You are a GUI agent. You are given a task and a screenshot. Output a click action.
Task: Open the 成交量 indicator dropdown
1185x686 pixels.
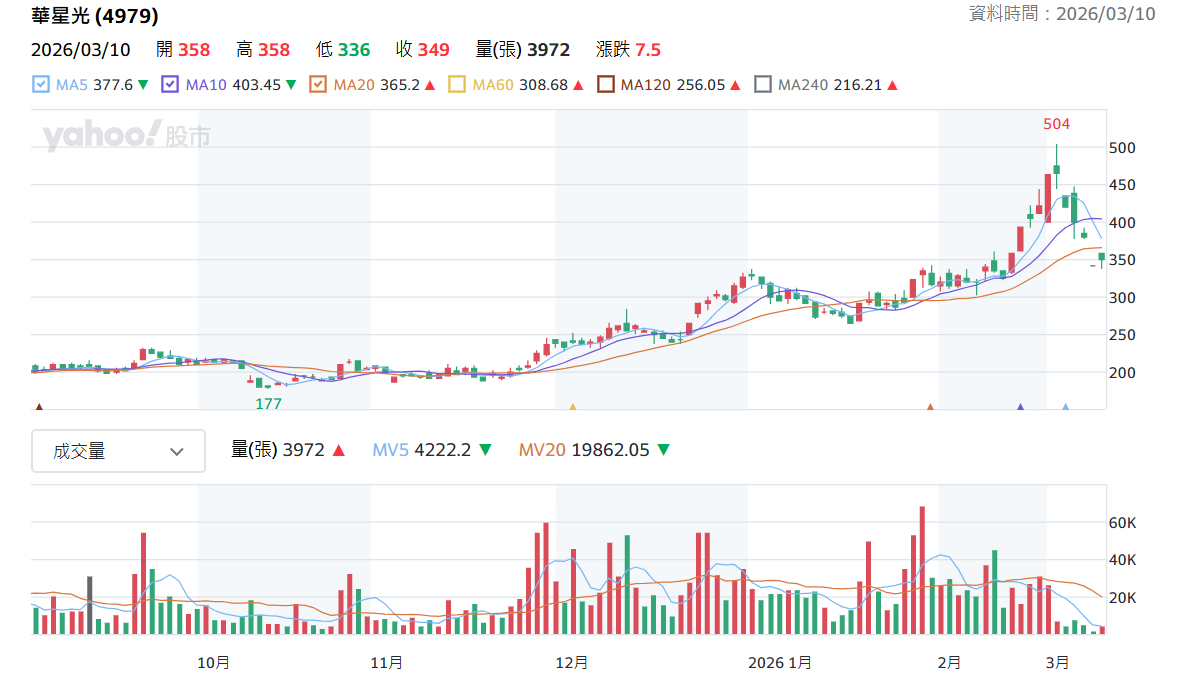[119, 451]
